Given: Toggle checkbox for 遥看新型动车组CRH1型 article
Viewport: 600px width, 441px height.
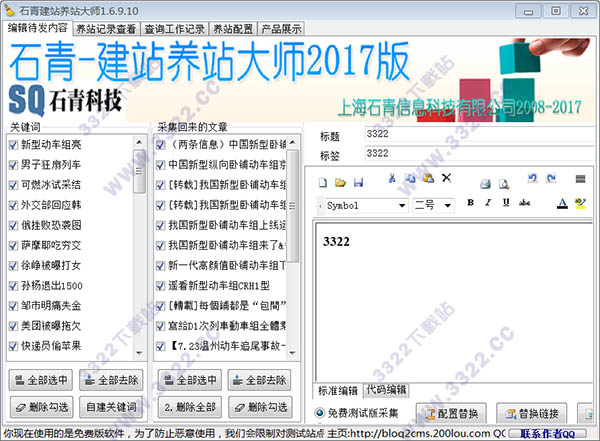Looking at the screenshot, I should [x=161, y=286].
